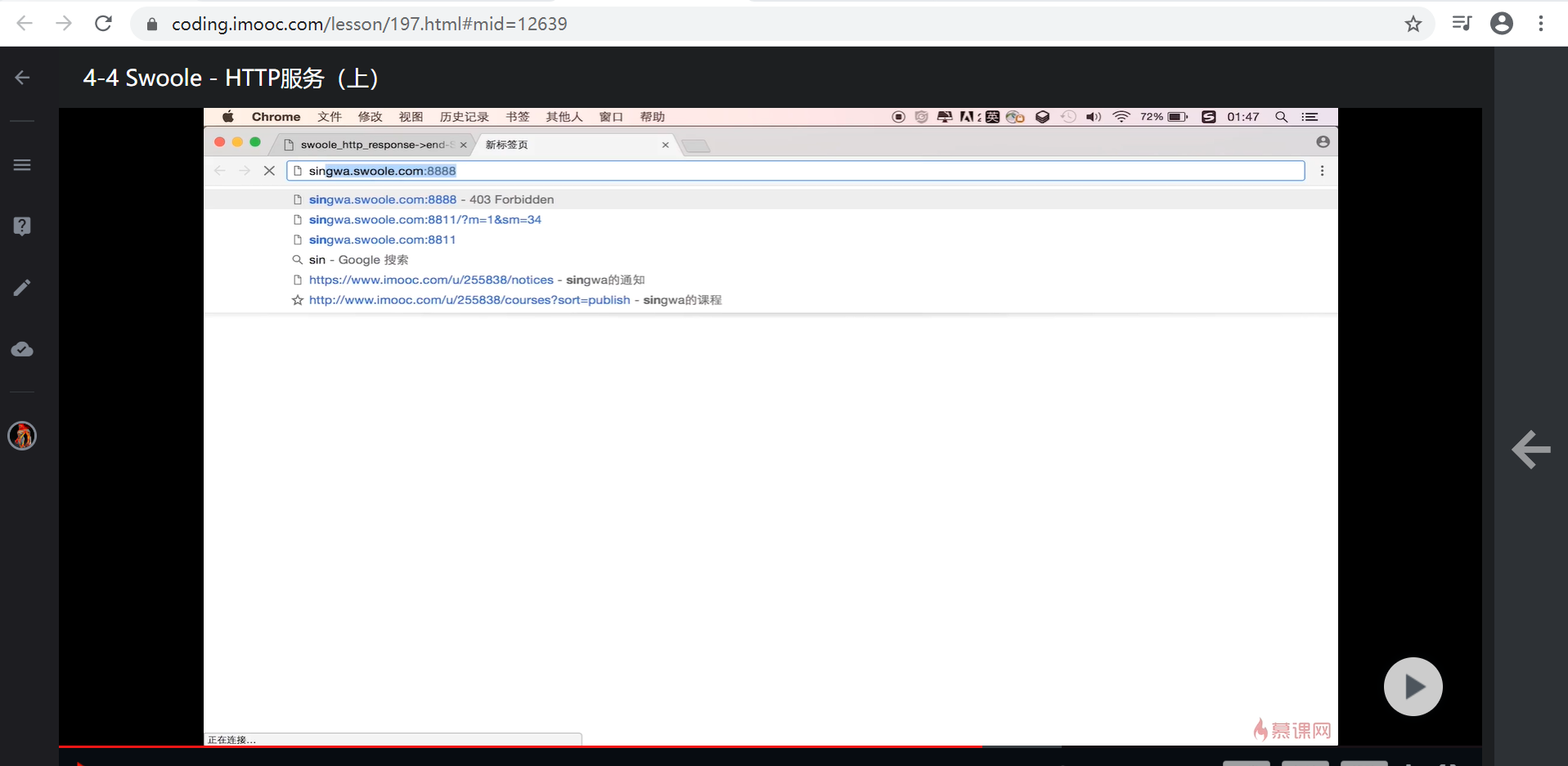Screen dimensions: 1568x766
Task: Open the 修改 menu
Action: tap(371, 117)
